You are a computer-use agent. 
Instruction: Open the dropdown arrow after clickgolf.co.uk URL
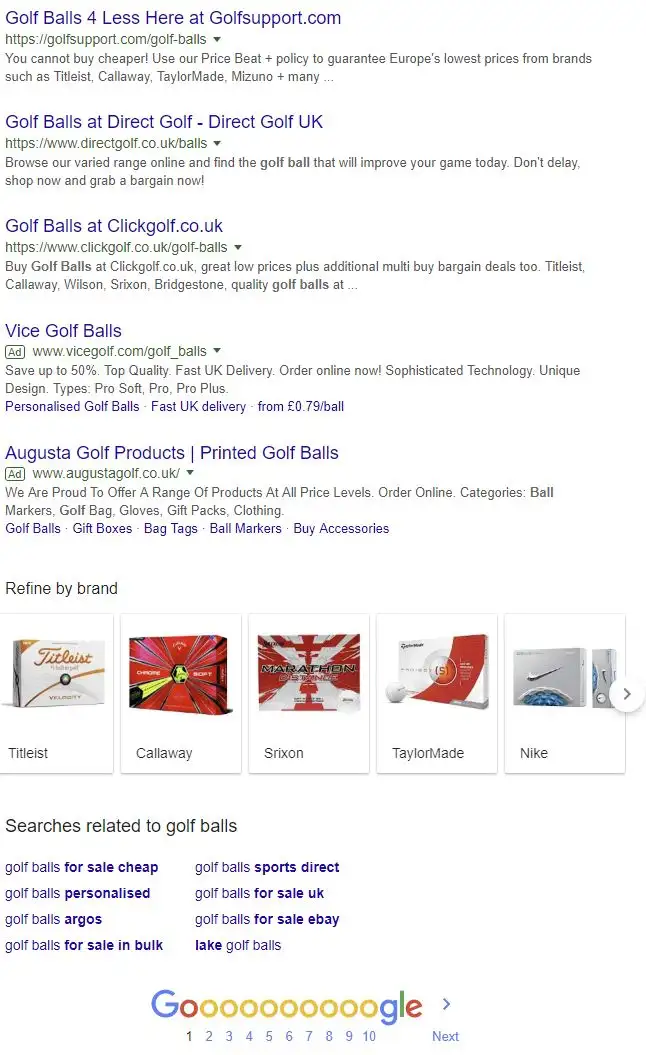click(238, 248)
